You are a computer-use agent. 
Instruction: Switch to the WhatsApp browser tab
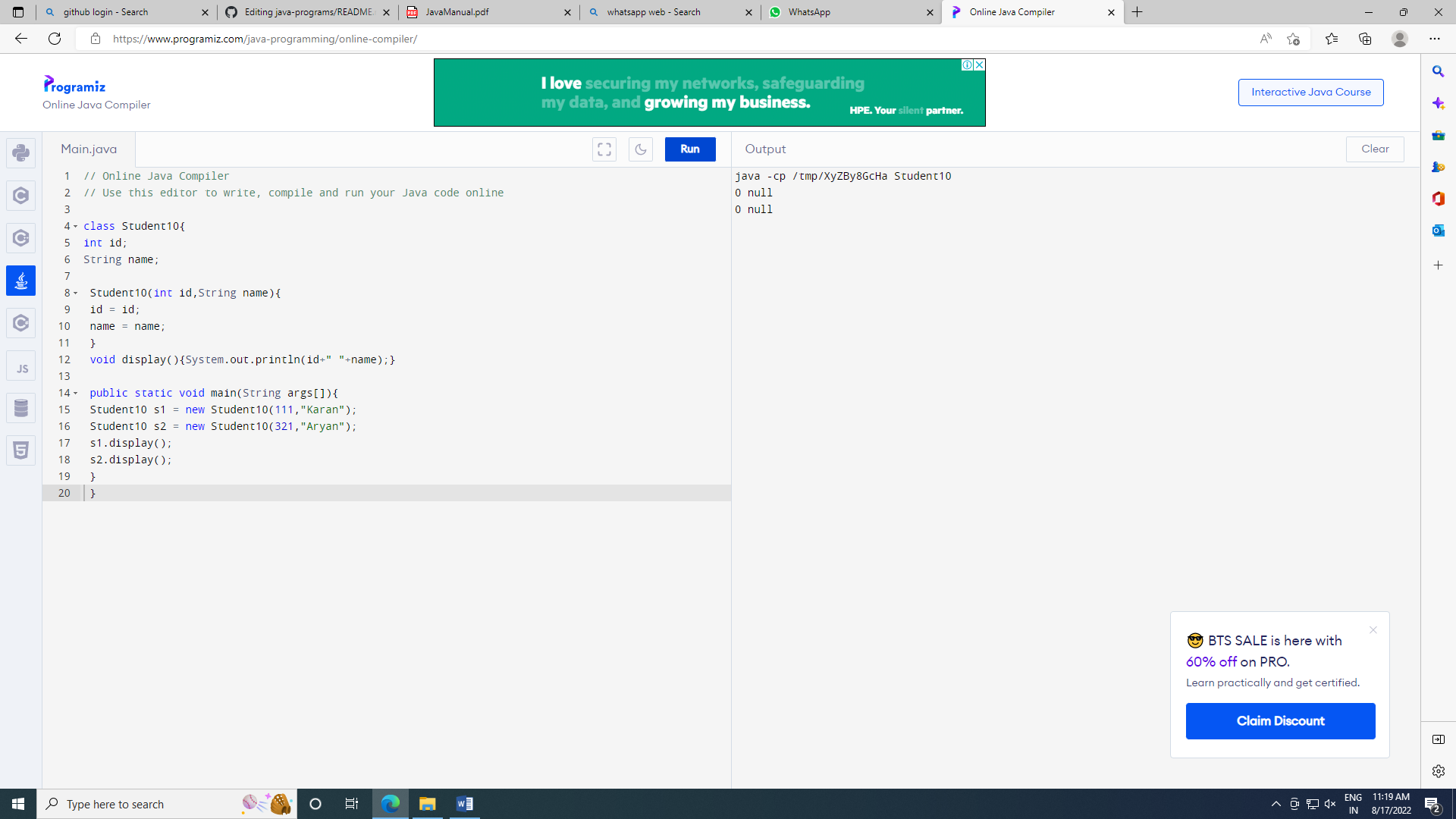(x=851, y=12)
